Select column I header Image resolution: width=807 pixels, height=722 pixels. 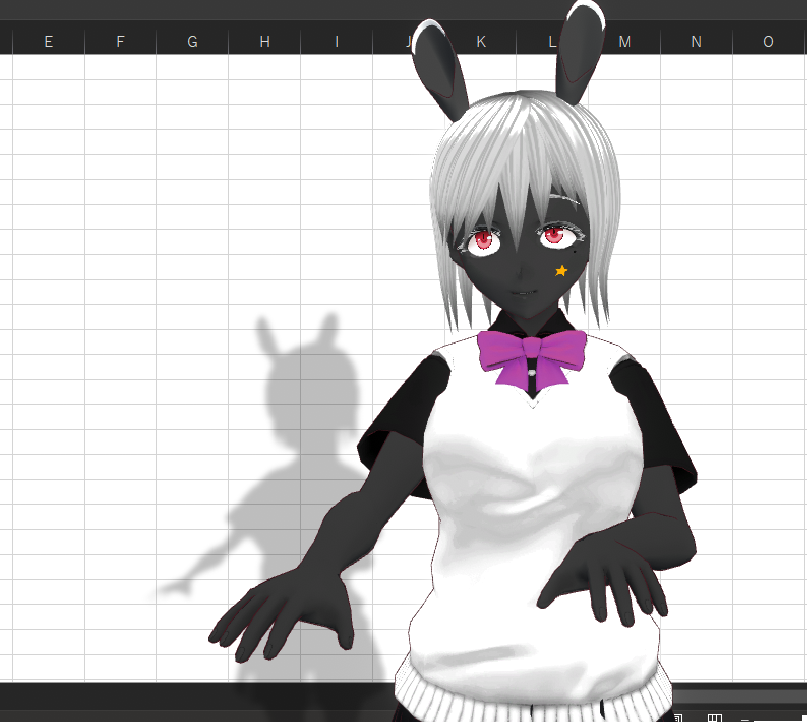pyautogui.click(x=337, y=42)
